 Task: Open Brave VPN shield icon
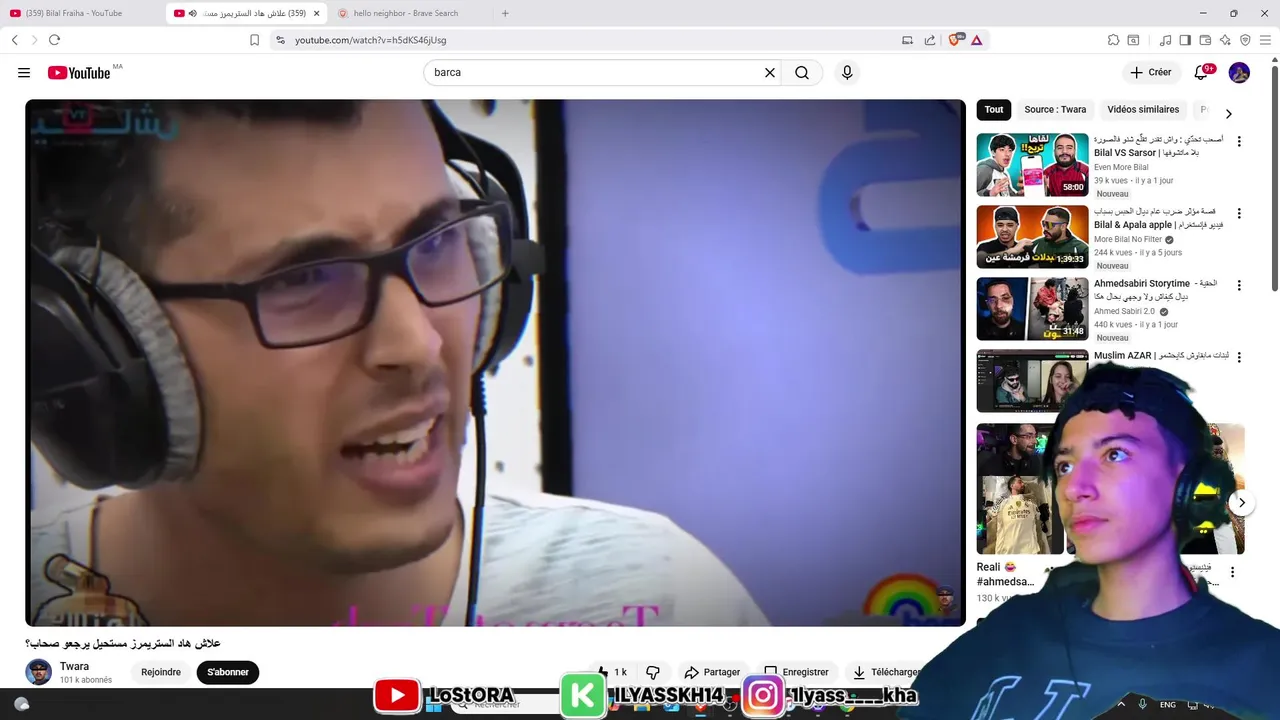tap(1245, 40)
